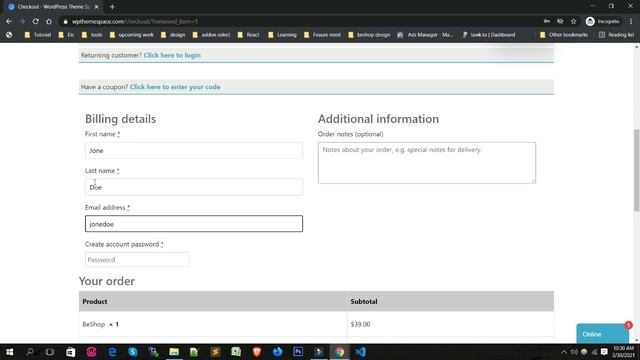Go to the browser home page icon

coord(49,21)
